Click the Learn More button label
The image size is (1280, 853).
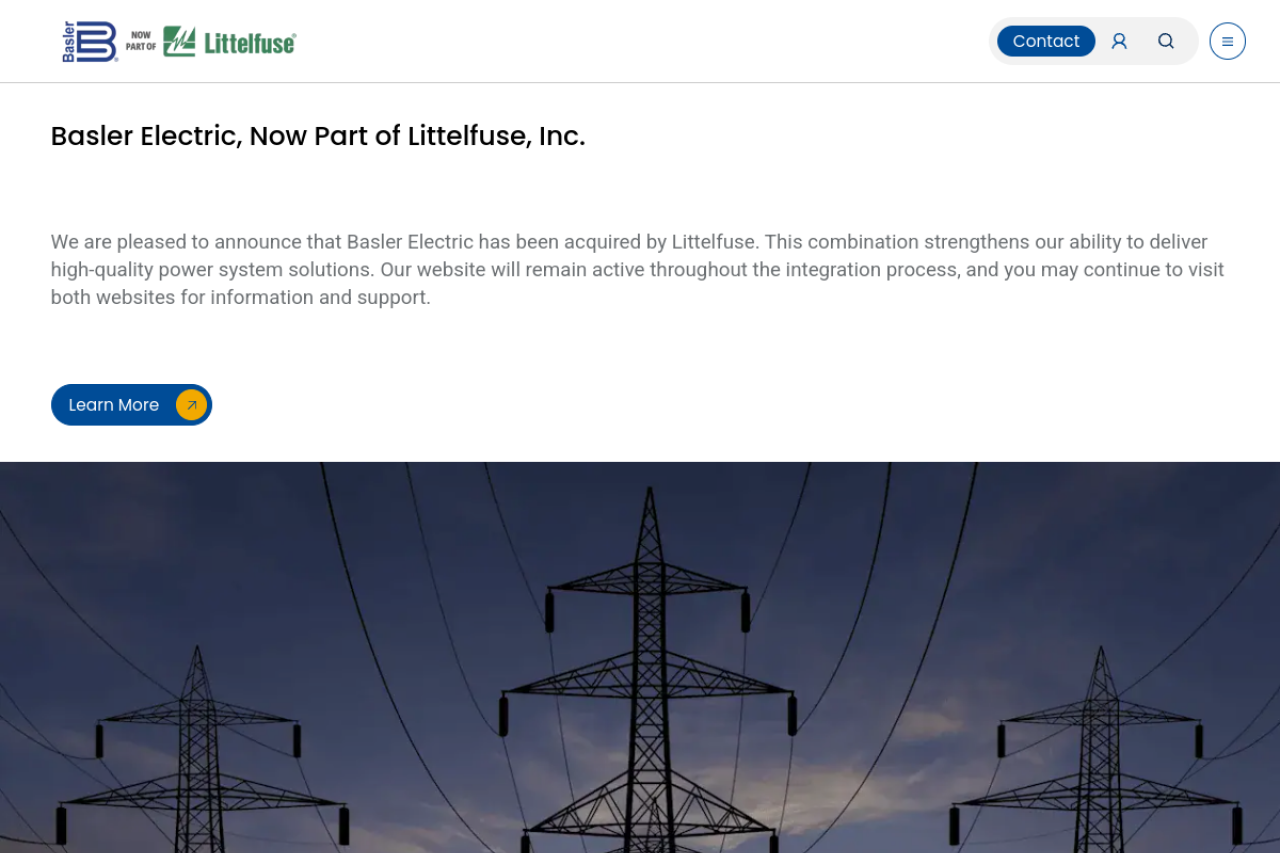[x=114, y=405]
